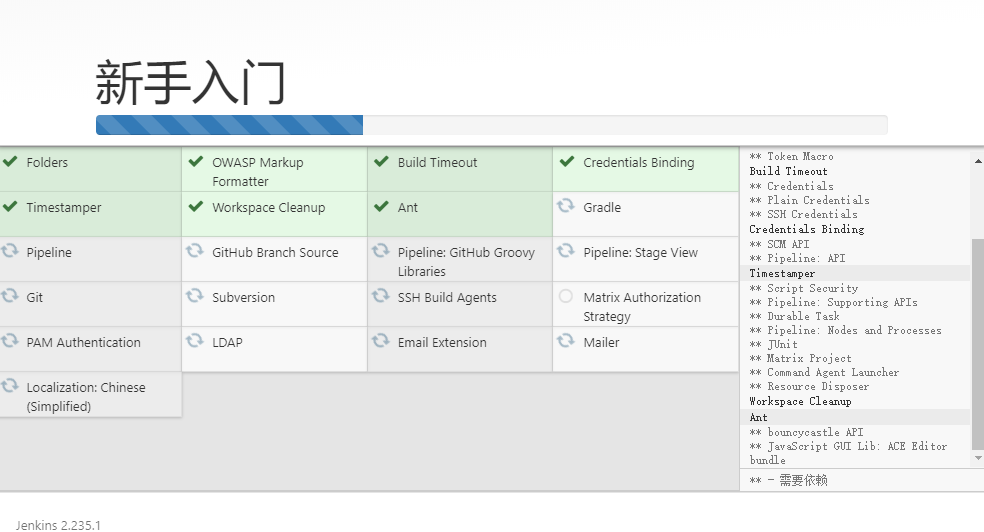
Task: Click the pending icon next to Git
Action: [x=9, y=295]
